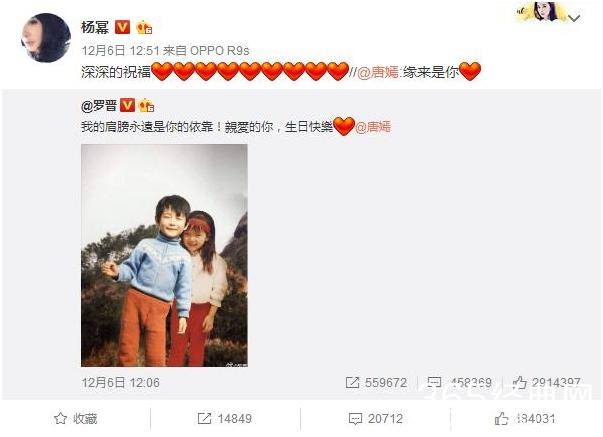
Task: Click the decorative avatar badge beside the chevron
Action: coord(542,12)
